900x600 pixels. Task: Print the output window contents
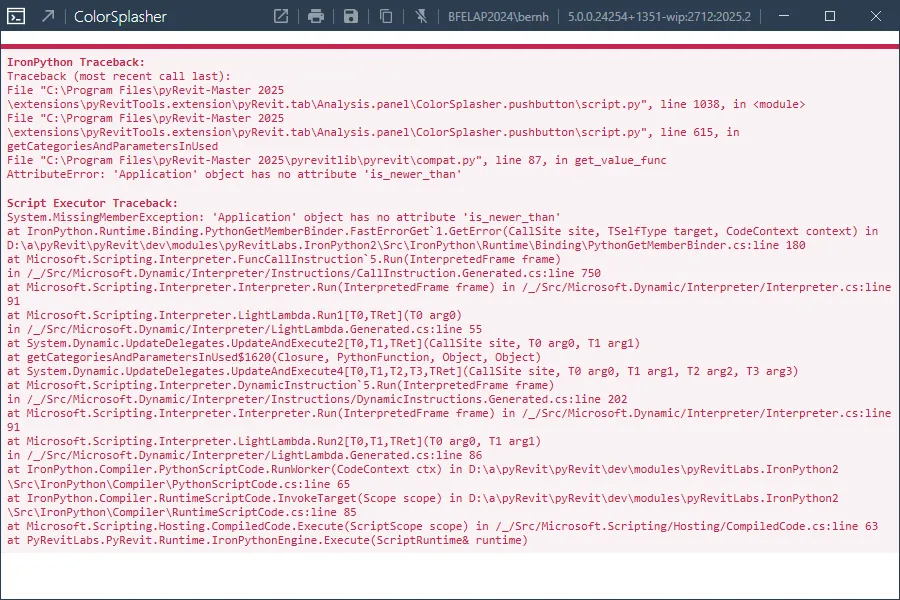pos(316,16)
